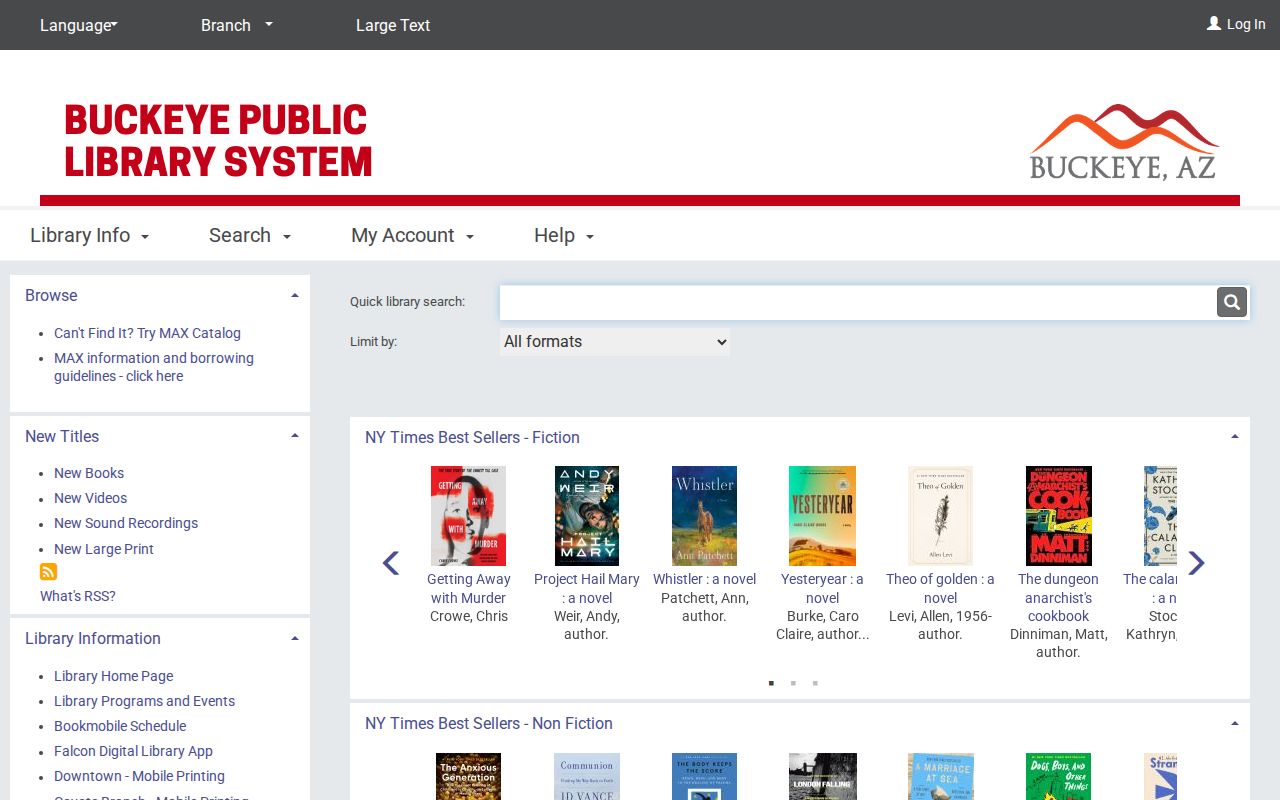Open Communion book cover

coord(587,777)
